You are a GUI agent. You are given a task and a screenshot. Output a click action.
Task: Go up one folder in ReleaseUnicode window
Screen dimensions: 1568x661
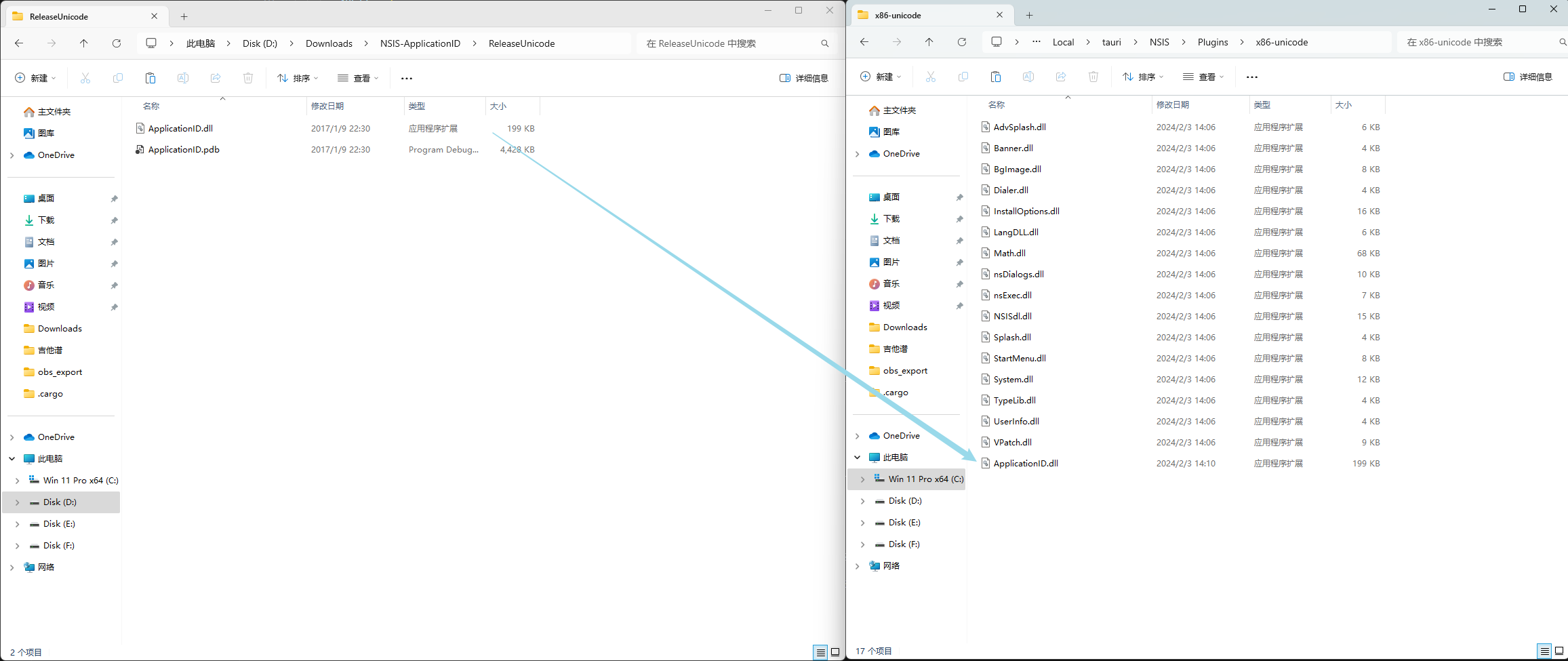84,43
